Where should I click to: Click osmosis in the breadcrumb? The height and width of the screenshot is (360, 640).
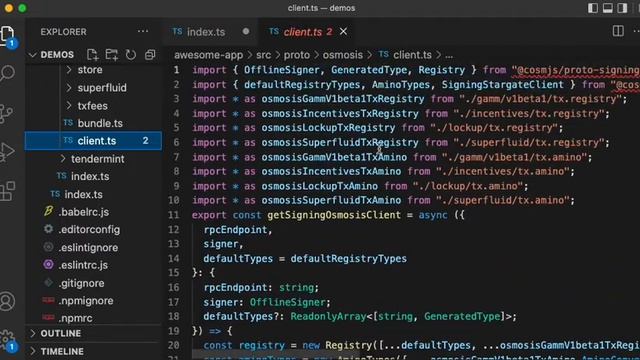pos(342,55)
